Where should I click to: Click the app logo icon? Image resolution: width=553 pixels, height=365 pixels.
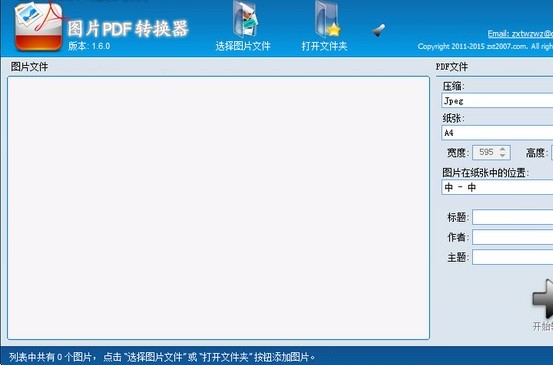[x=38, y=26]
